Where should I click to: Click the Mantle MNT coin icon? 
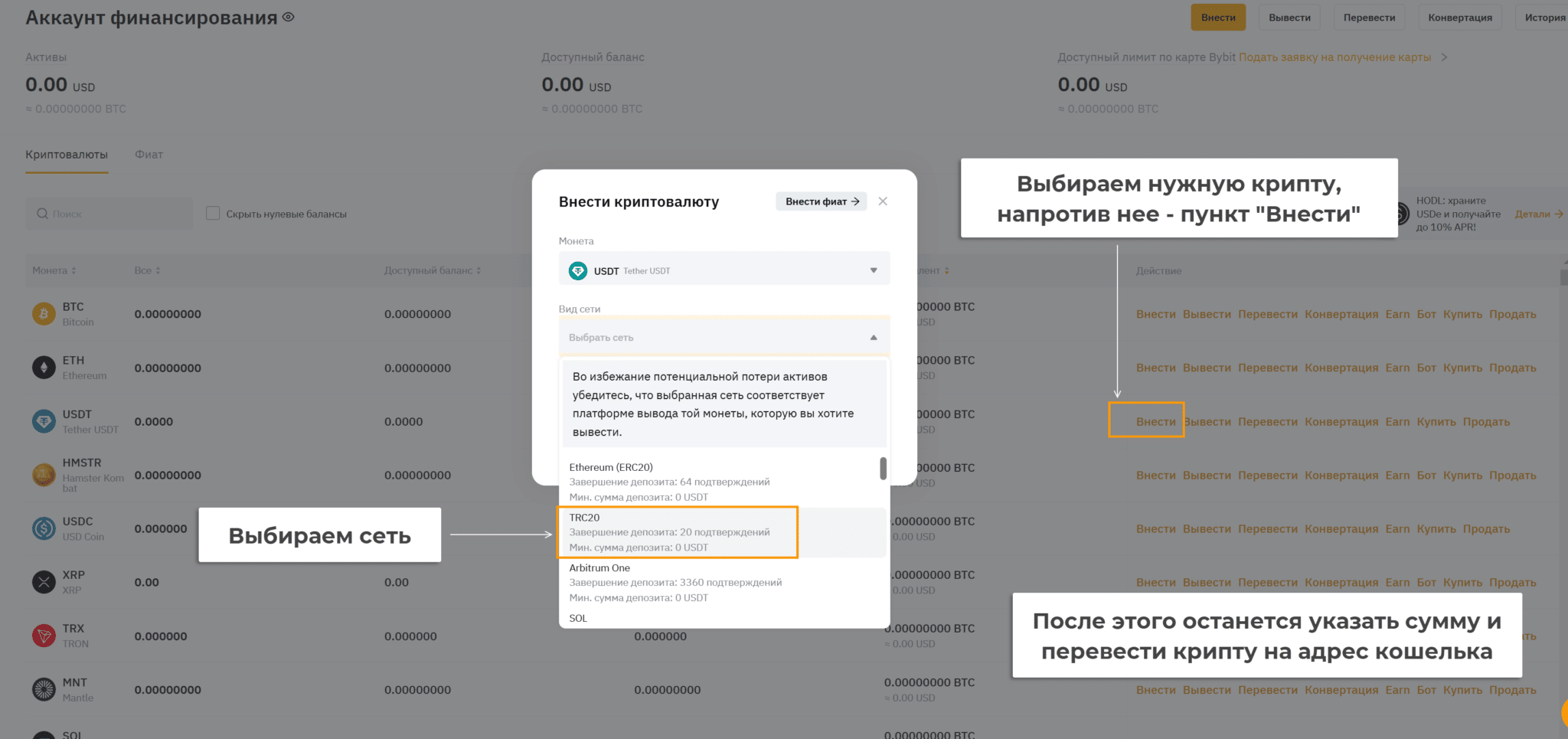44,689
